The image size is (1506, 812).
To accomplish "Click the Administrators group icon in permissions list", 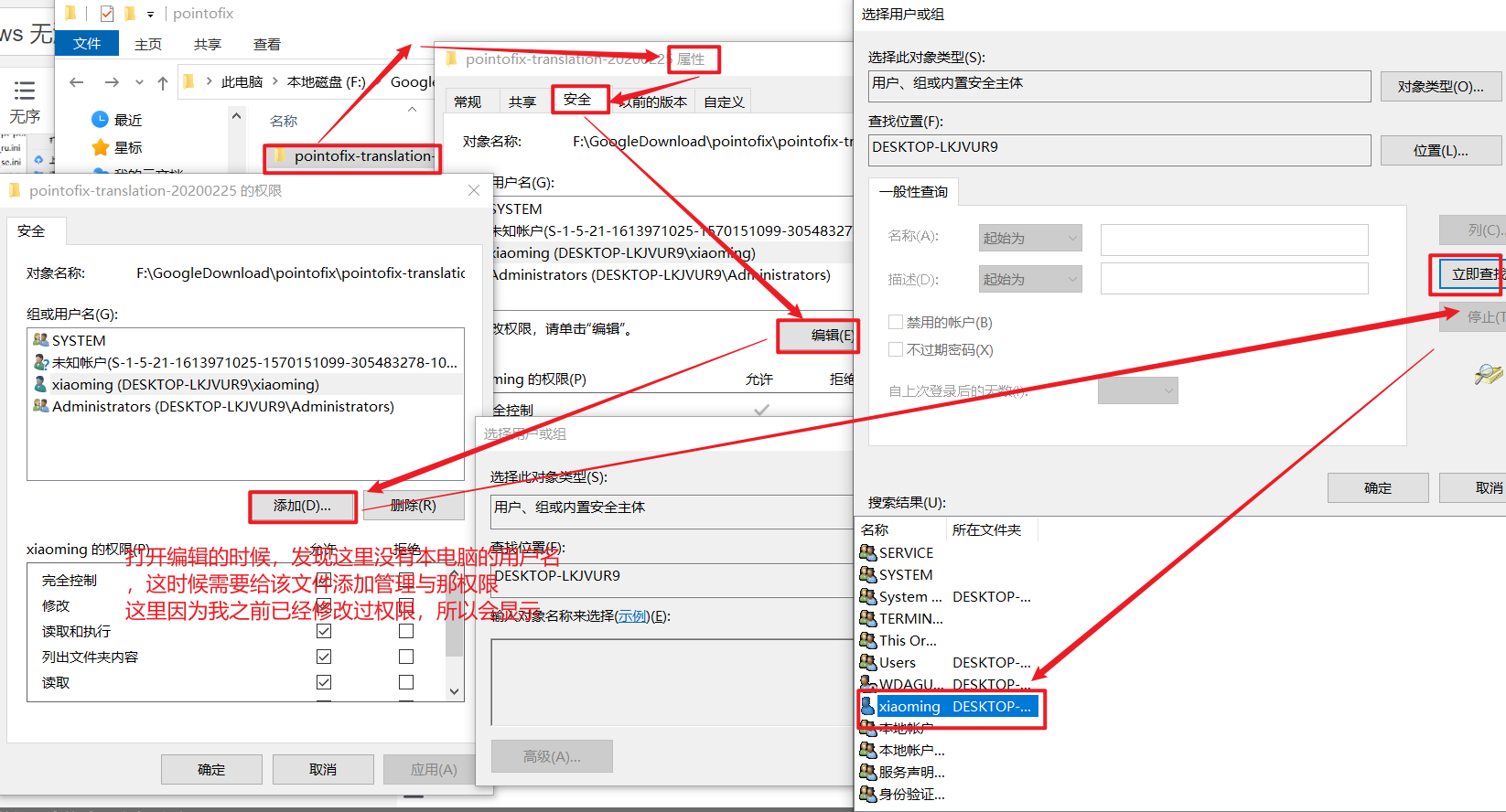I will (x=40, y=406).
